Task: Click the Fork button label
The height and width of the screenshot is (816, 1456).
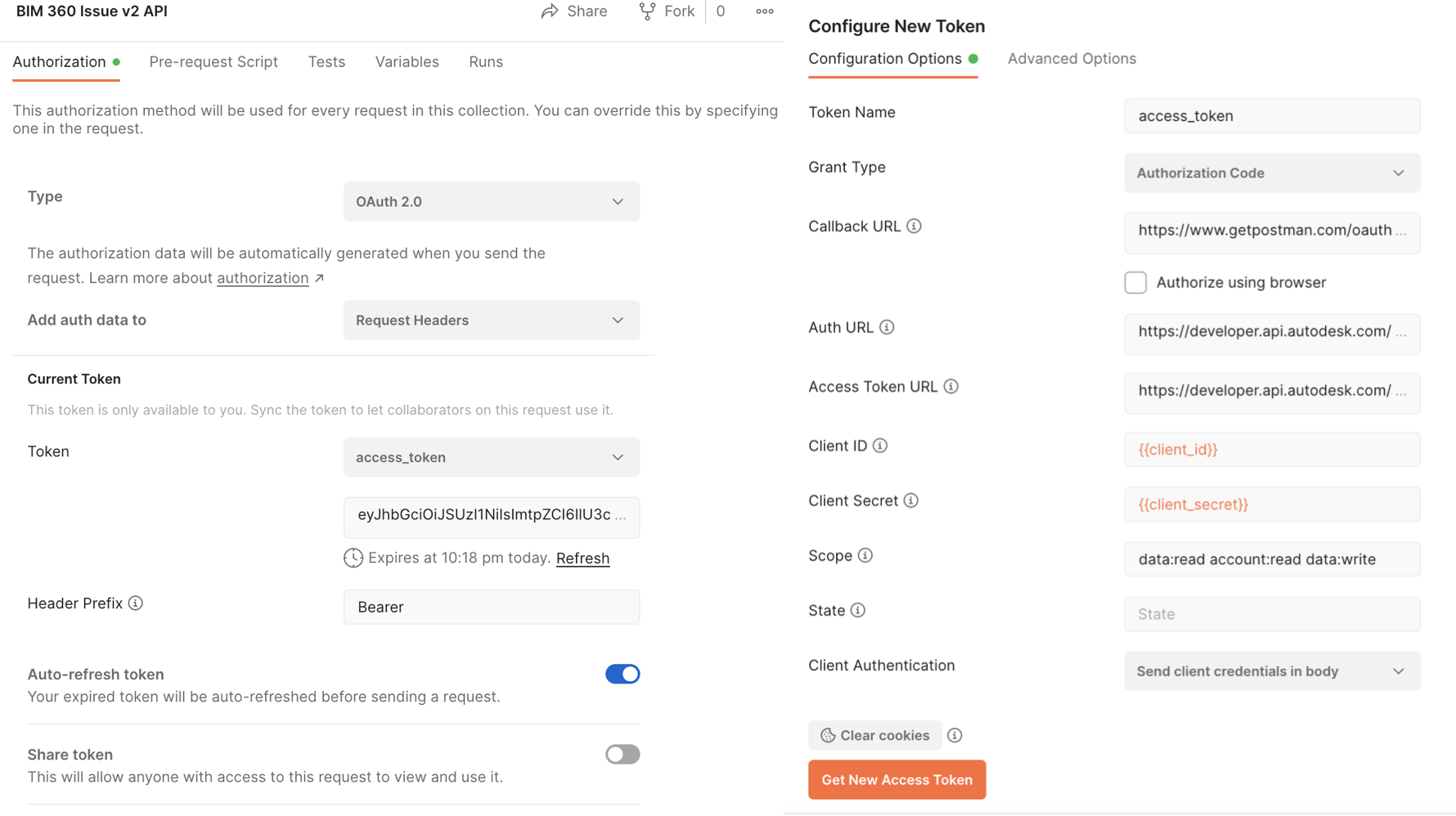Action: (x=679, y=11)
